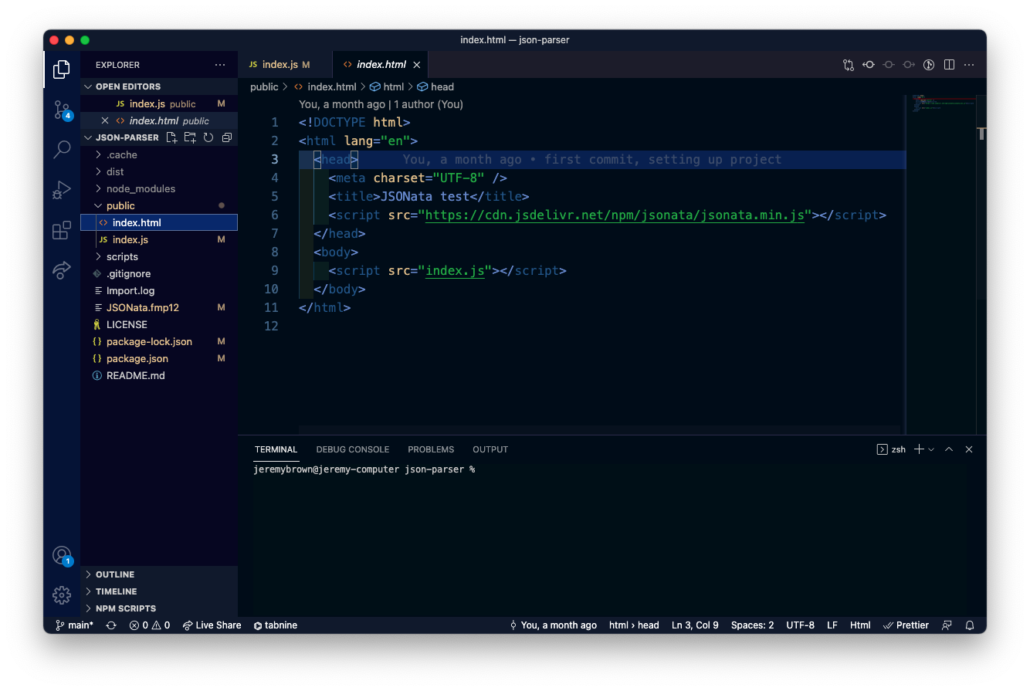The image size is (1030, 691).
Task: Toggle maximize panel size chevron
Action: click(949, 449)
